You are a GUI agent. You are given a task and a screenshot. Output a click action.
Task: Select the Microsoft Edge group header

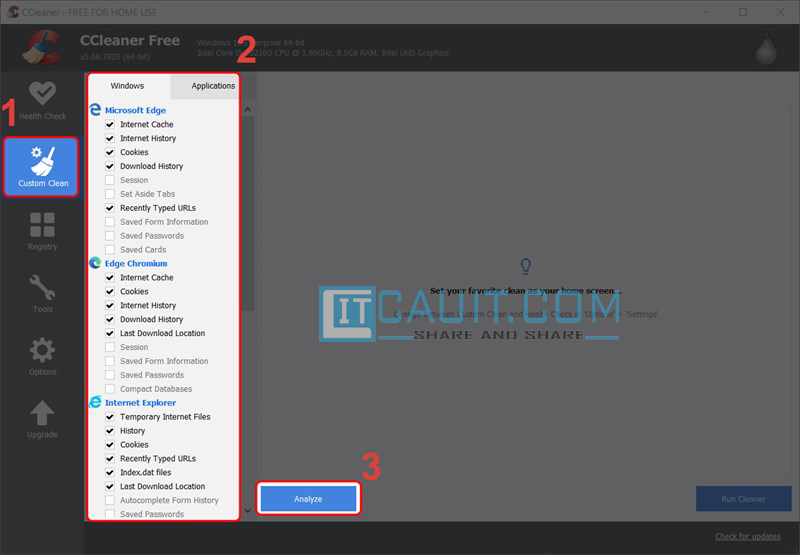point(135,110)
